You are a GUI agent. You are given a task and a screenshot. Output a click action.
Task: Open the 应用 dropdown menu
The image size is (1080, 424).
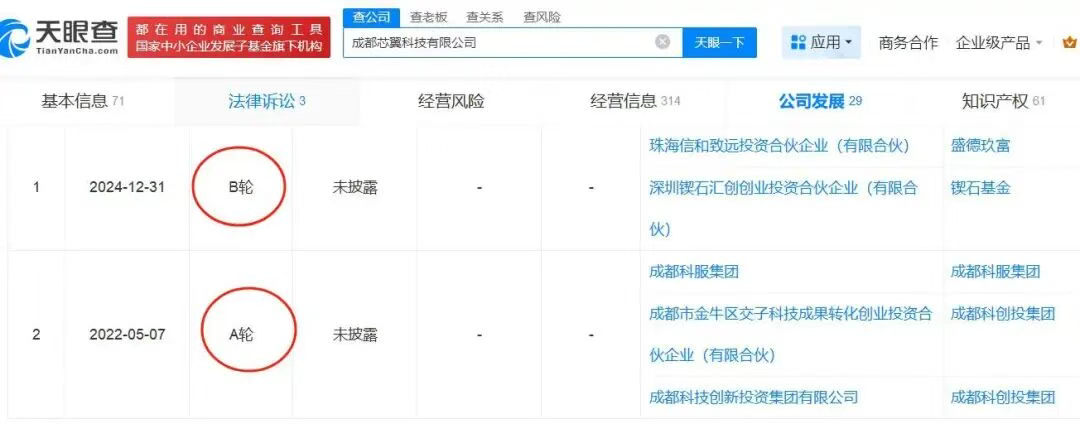point(822,43)
